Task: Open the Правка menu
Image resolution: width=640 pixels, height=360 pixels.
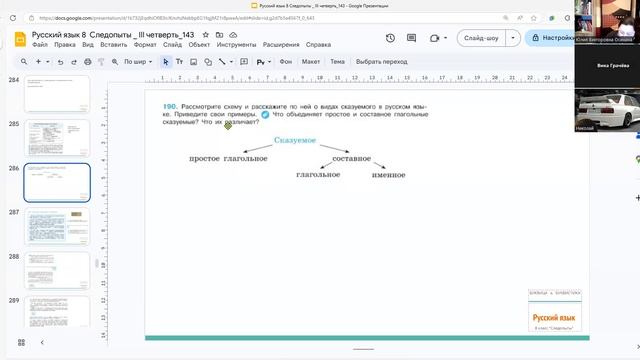Action: click(64, 44)
